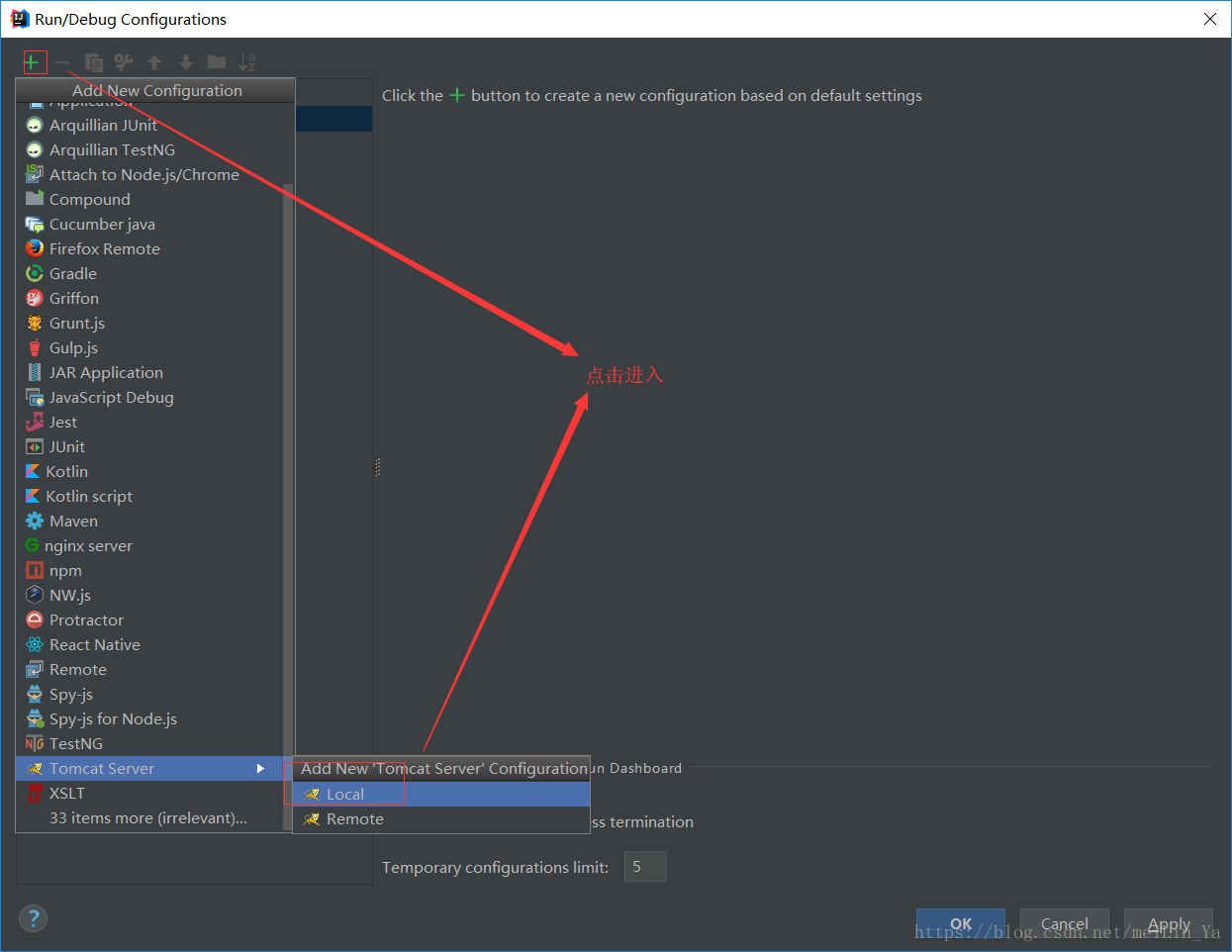Image resolution: width=1232 pixels, height=952 pixels.
Task: Click the Temporary configurations limit field
Action: coord(645,866)
